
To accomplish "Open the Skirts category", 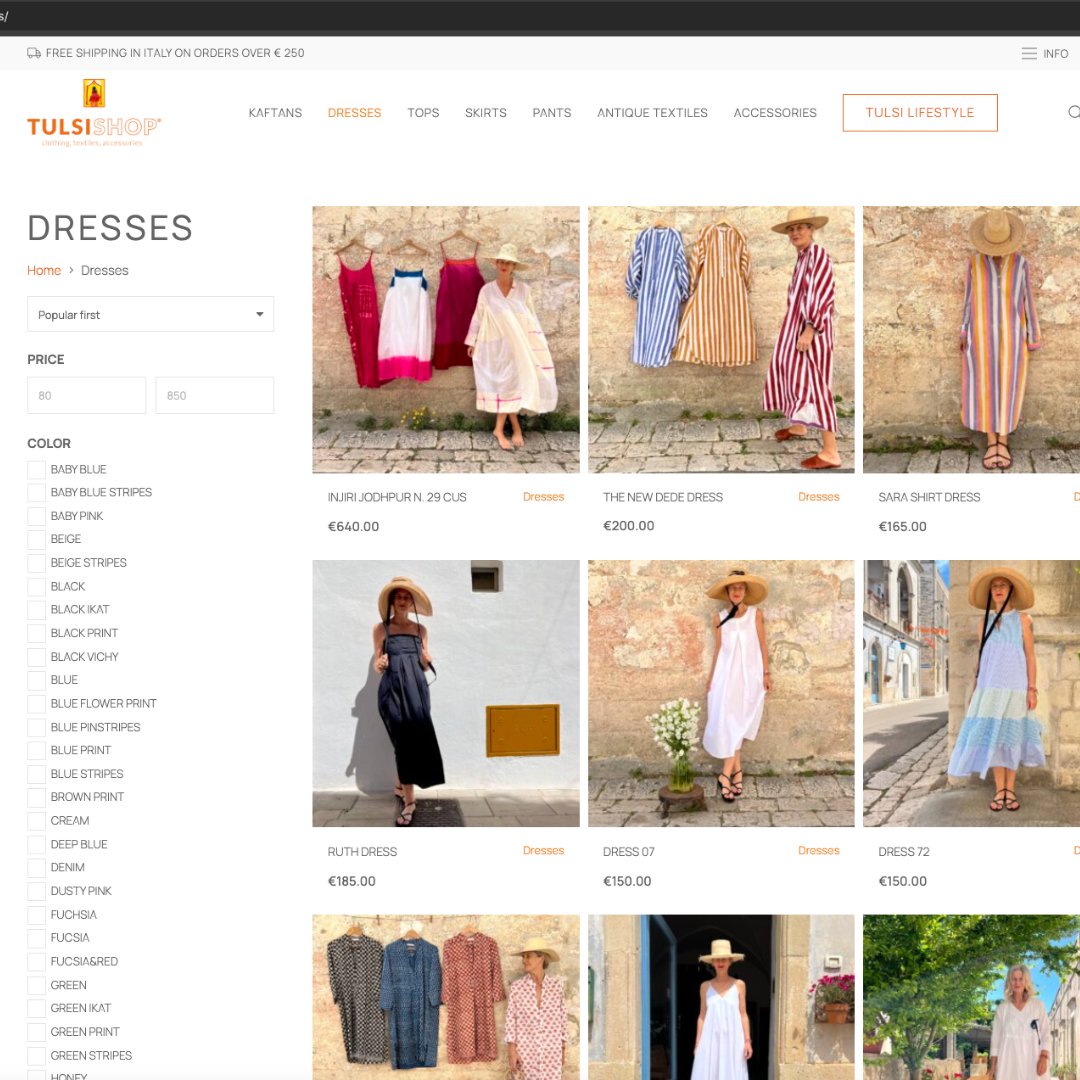I will (x=486, y=113).
